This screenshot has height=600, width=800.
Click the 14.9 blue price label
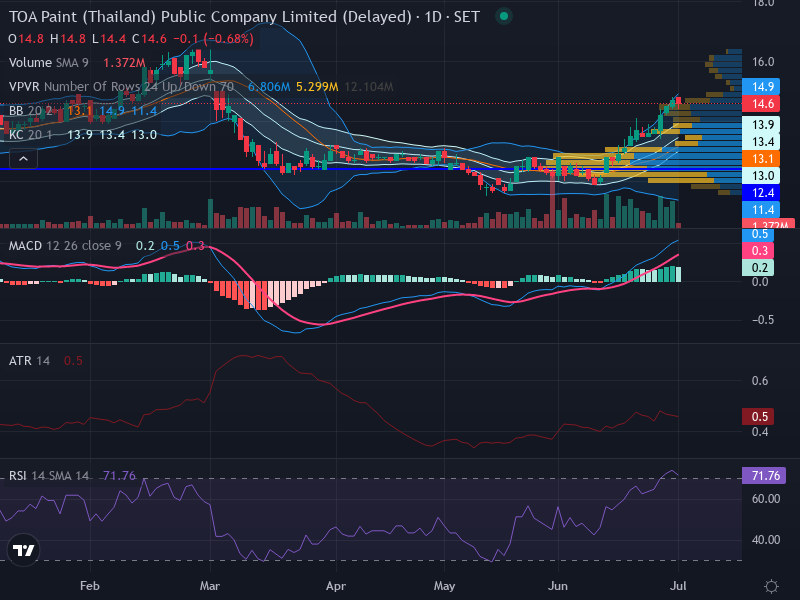tap(761, 87)
